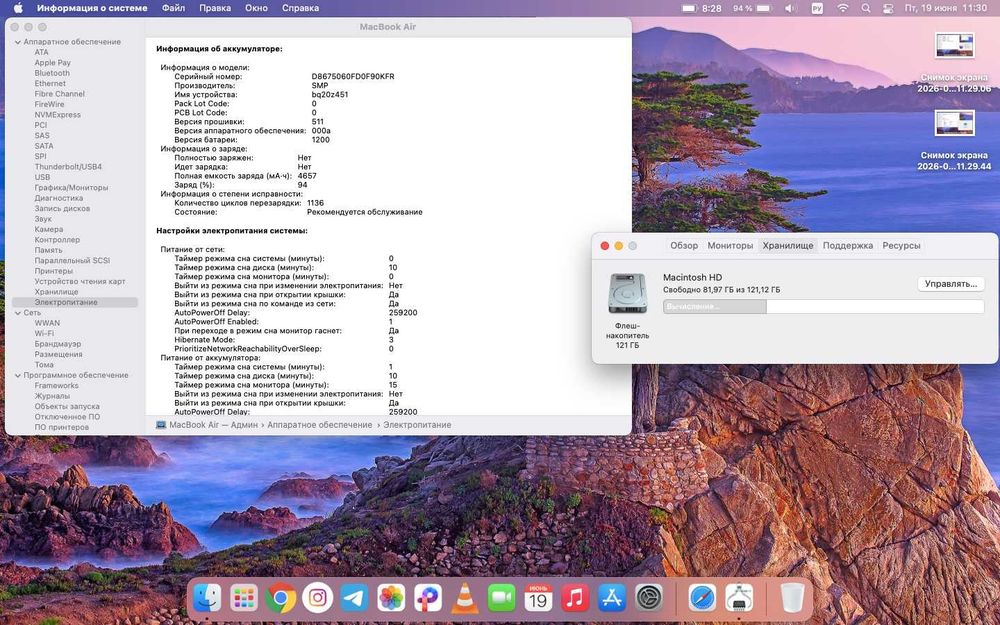The image size is (1000, 625).
Task: Click the storage usage progress bar
Action: [x=823, y=307]
